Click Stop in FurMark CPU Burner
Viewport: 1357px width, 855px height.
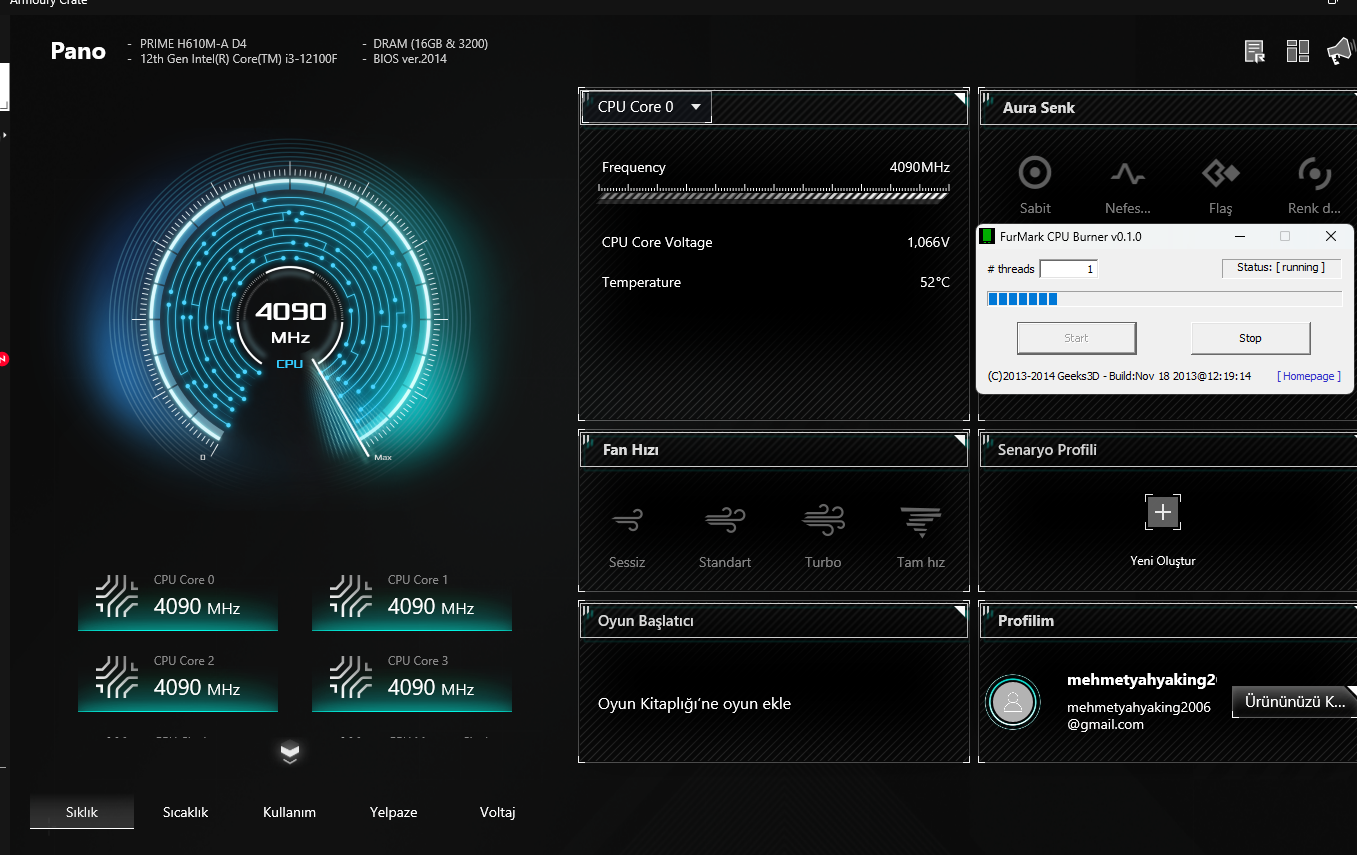pos(1250,338)
